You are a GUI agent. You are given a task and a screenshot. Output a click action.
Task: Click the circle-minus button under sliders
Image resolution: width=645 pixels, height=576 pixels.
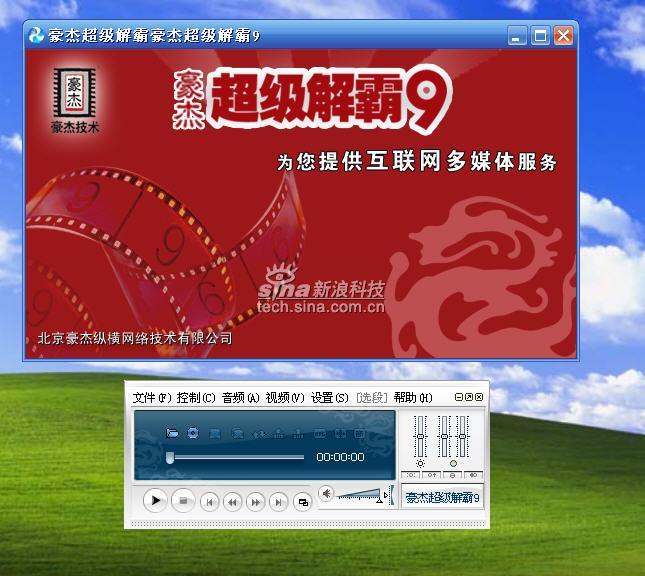coord(452,475)
